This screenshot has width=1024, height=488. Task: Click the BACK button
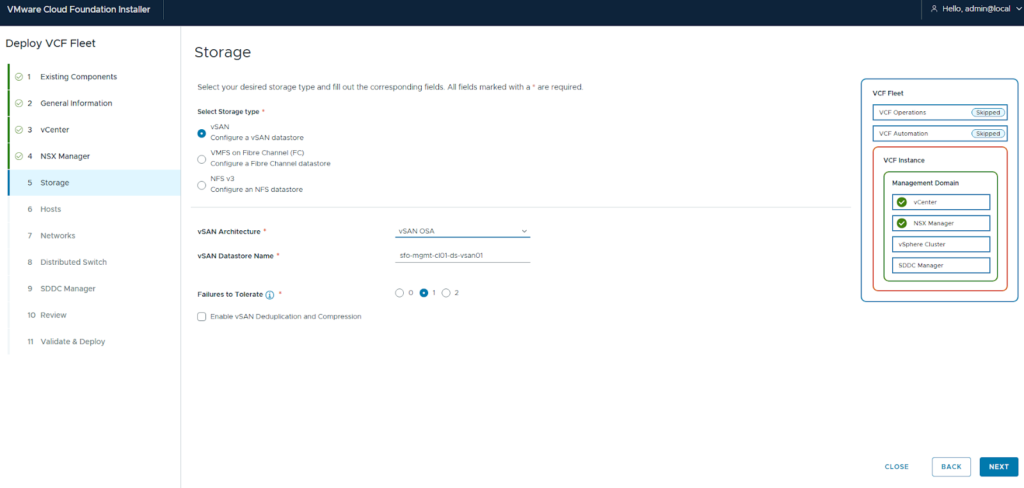coord(951,467)
